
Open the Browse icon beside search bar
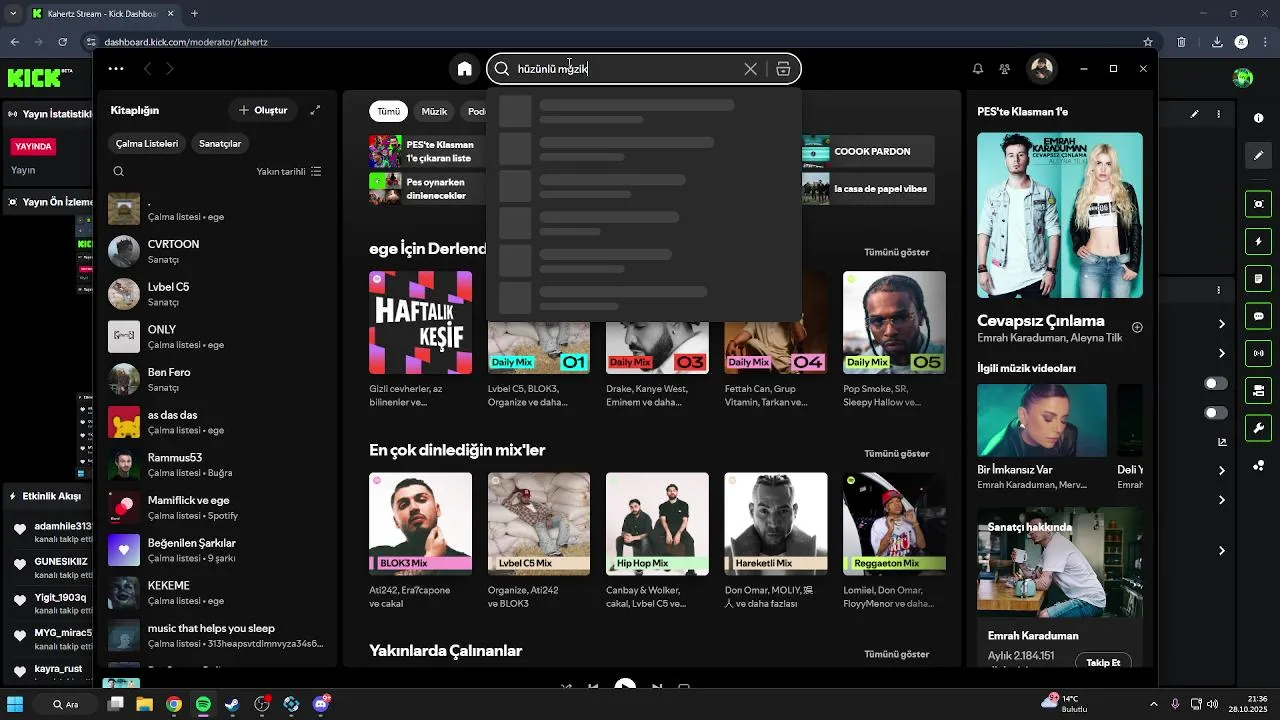pyautogui.click(x=783, y=69)
